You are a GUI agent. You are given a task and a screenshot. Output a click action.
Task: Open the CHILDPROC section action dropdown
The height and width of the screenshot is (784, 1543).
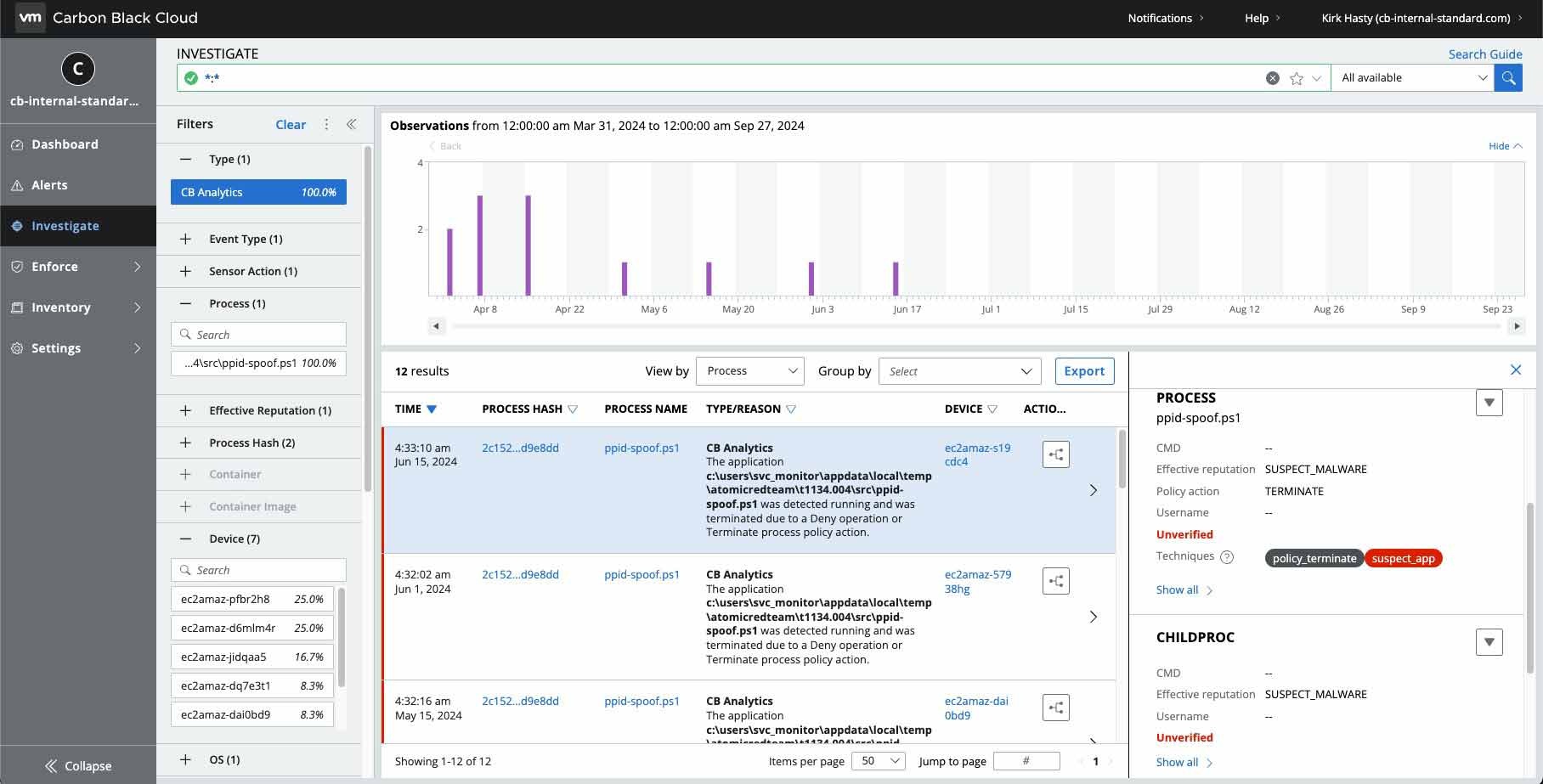pos(1489,641)
